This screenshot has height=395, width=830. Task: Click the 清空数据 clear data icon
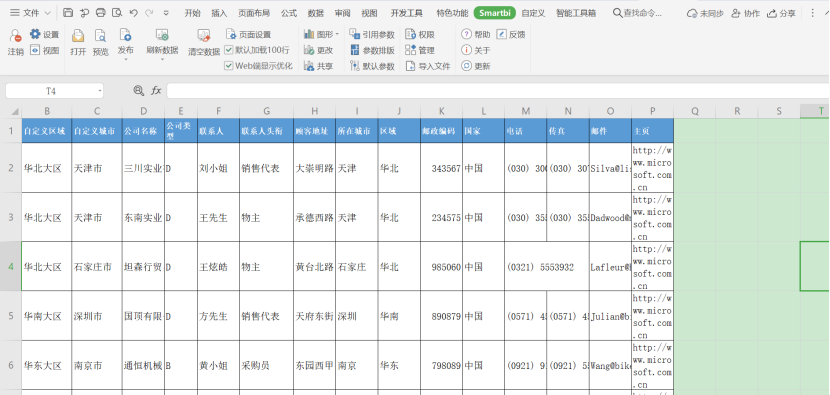pos(204,35)
